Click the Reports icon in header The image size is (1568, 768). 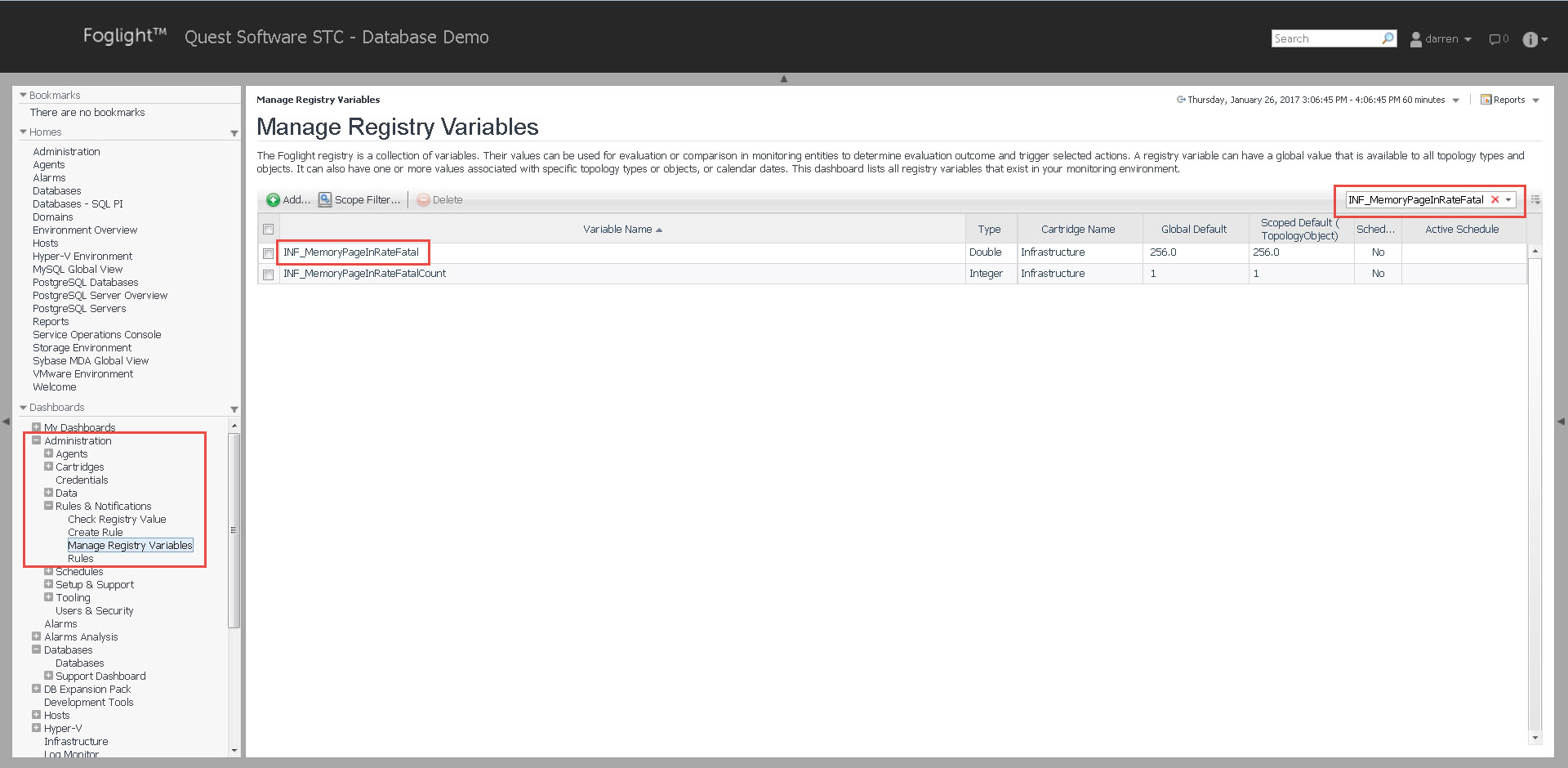coord(1486,100)
